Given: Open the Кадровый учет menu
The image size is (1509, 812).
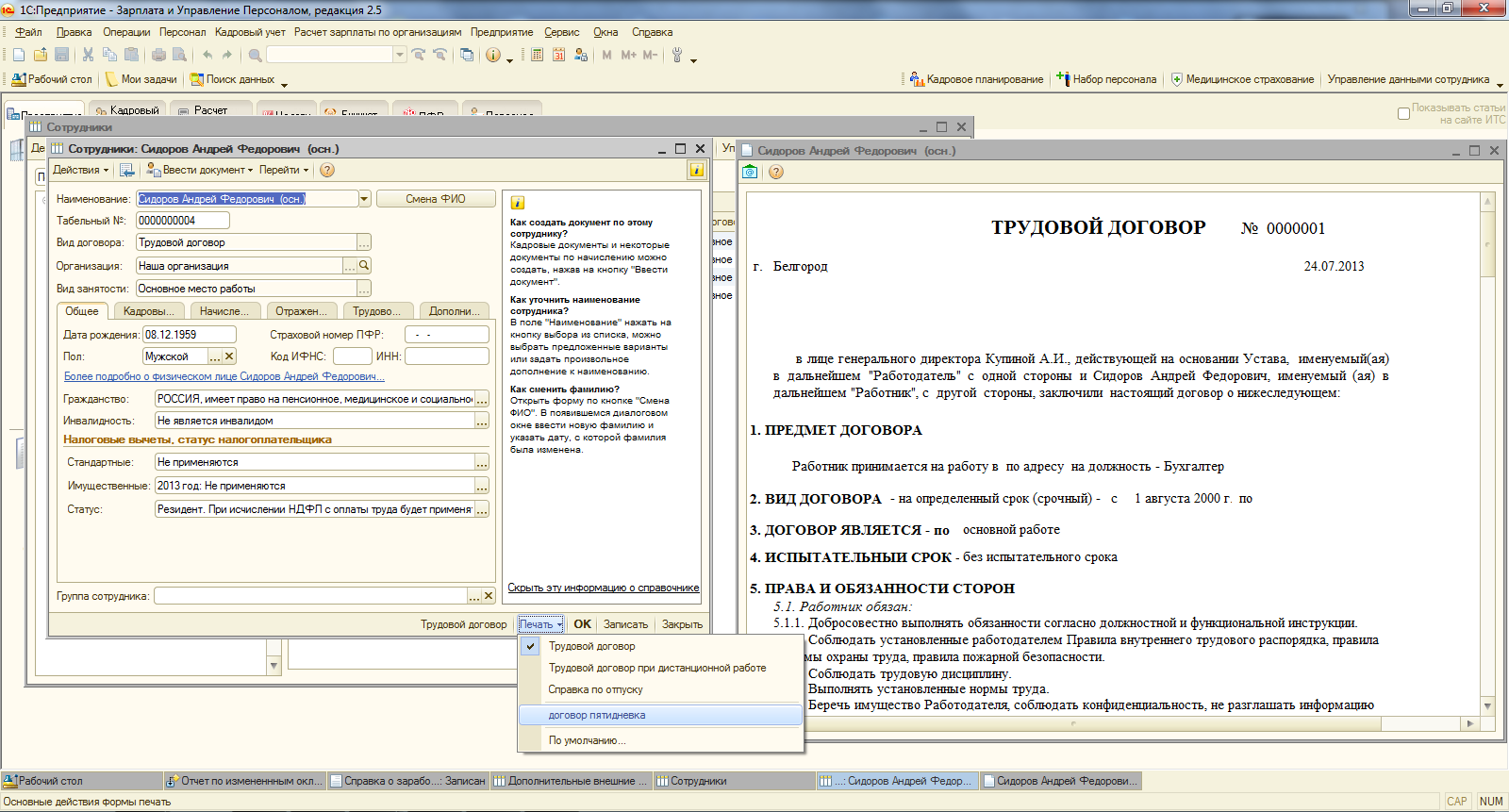Looking at the screenshot, I should tap(250, 32).
